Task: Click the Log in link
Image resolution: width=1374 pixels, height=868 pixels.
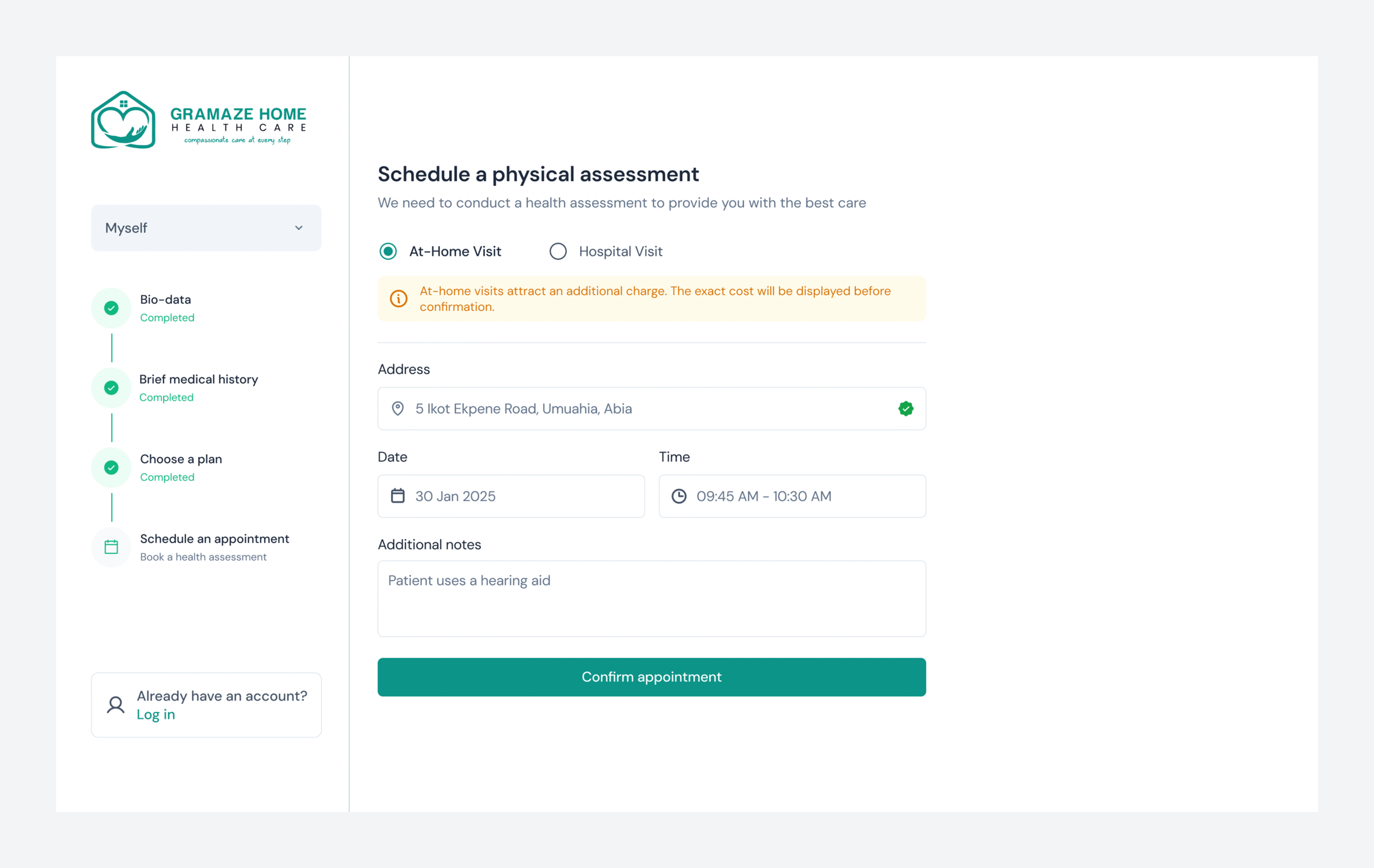Action: pyautogui.click(x=156, y=714)
